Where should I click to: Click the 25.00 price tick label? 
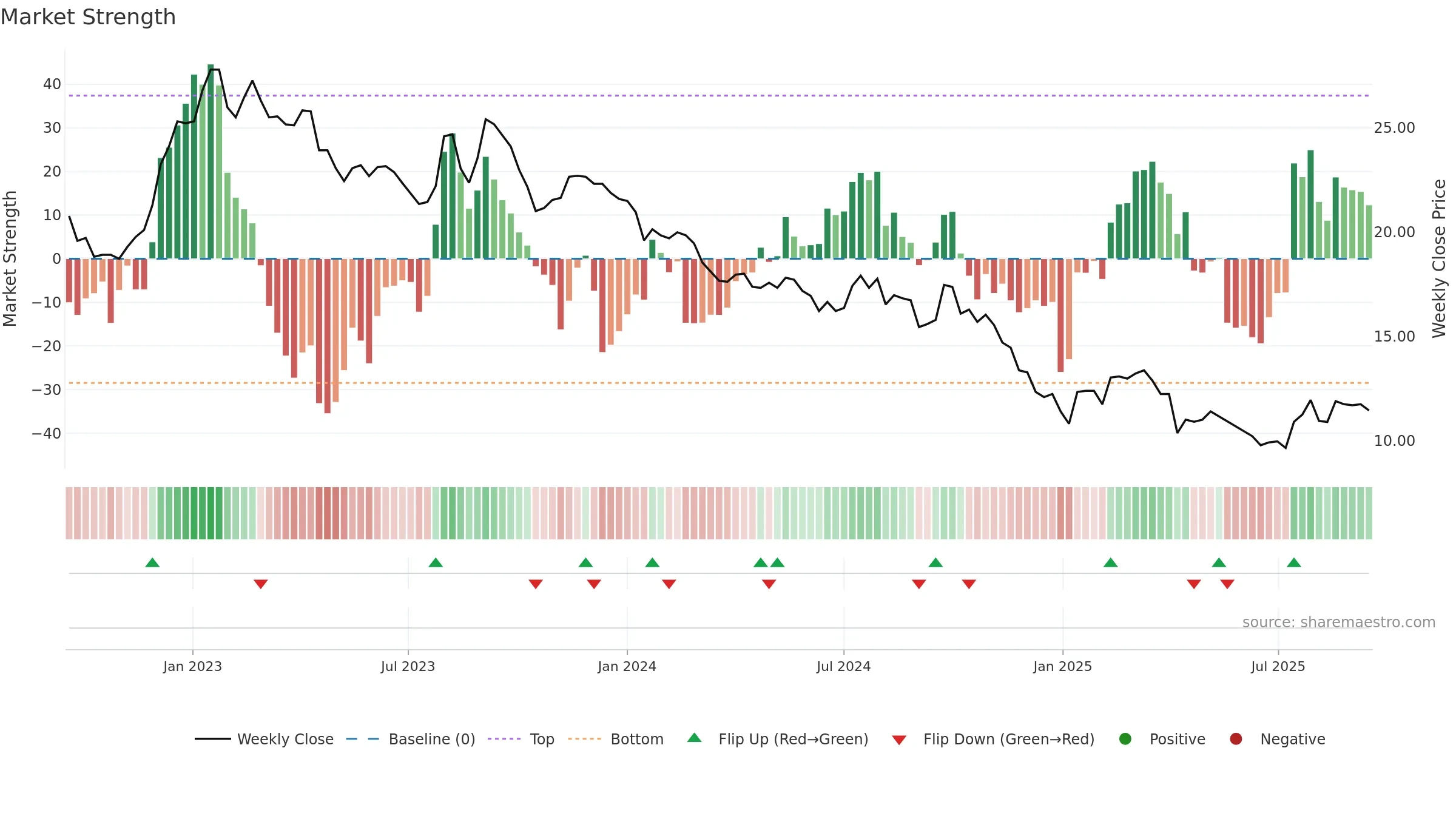(x=1394, y=128)
